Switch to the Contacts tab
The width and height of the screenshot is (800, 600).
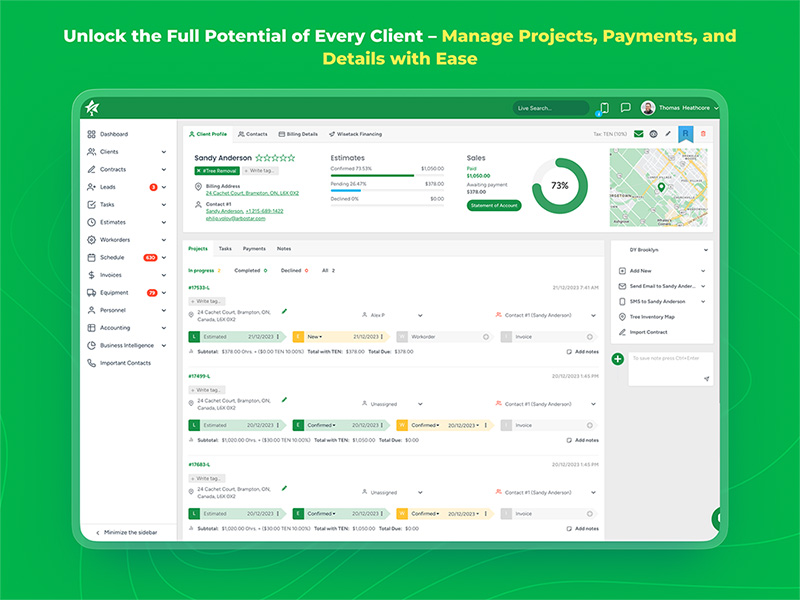pyautogui.click(x=253, y=134)
